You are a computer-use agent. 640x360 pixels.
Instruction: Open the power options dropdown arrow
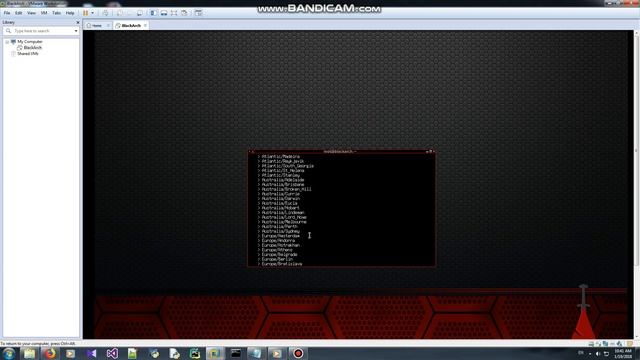pyautogui.click(x=93, y=13)
